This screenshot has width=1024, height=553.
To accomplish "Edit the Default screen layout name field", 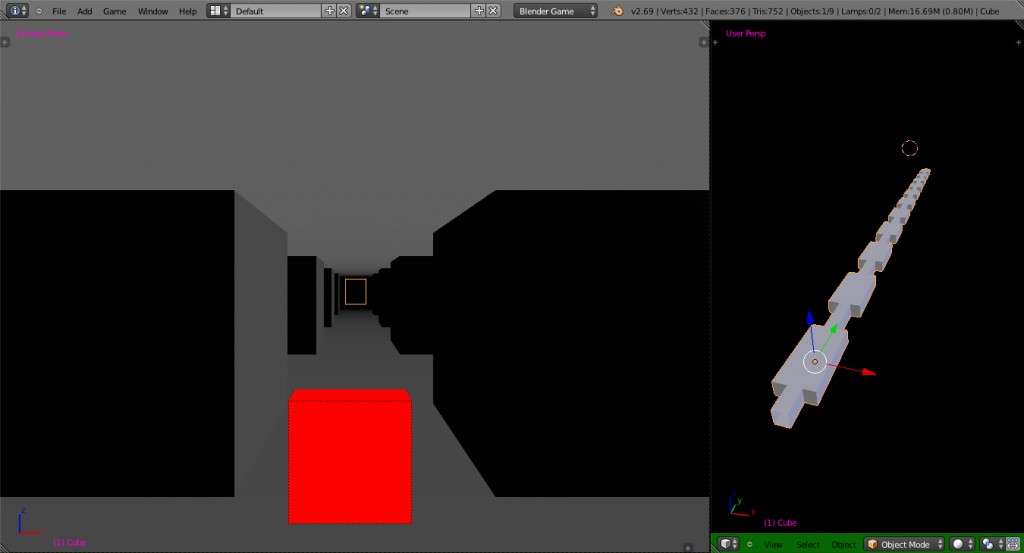I will [276, 11].
